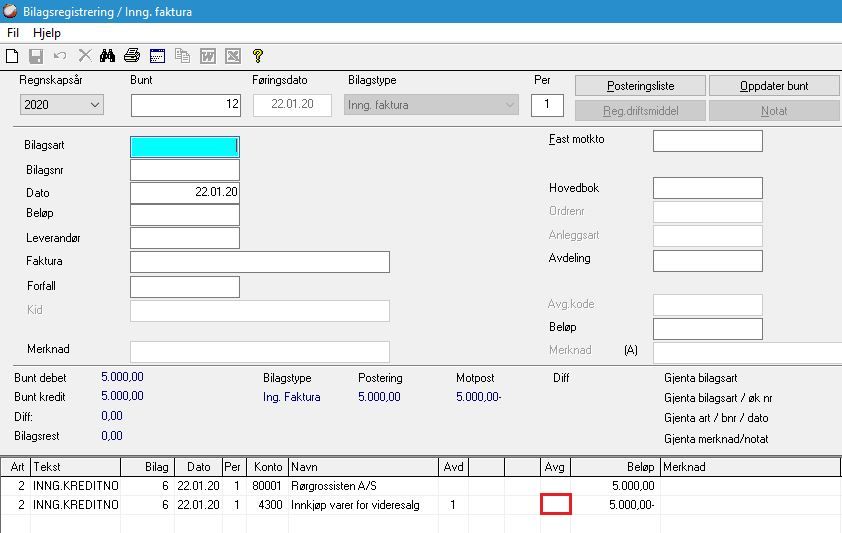Click the Excel export icon
Viewport: 842px width, 533px height.
[x=233, y=56]
